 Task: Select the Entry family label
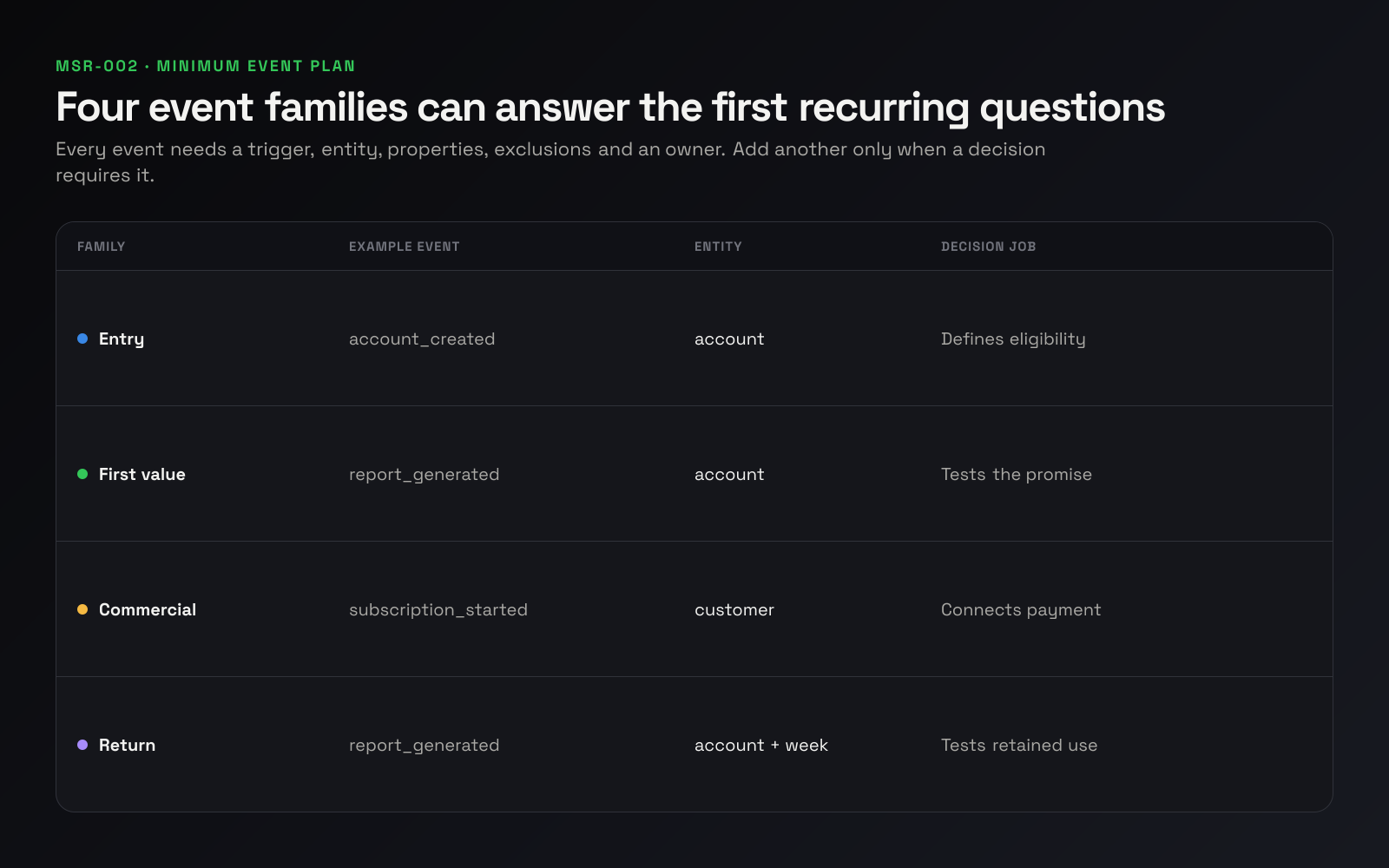122,339
